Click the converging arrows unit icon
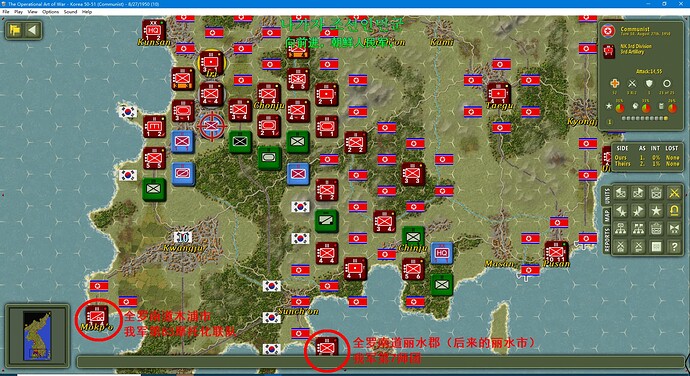The image size is (690, 376). pyautogui.click(x=674, y=229)
